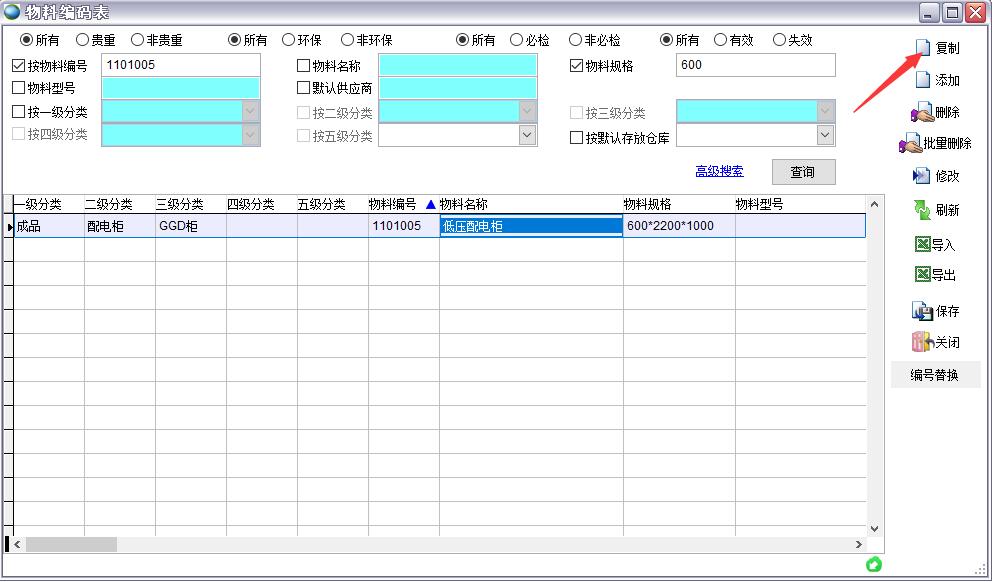Screen dimensions: 992x582
Task: Select the 环保 radio button
Action: pos(288,41)
